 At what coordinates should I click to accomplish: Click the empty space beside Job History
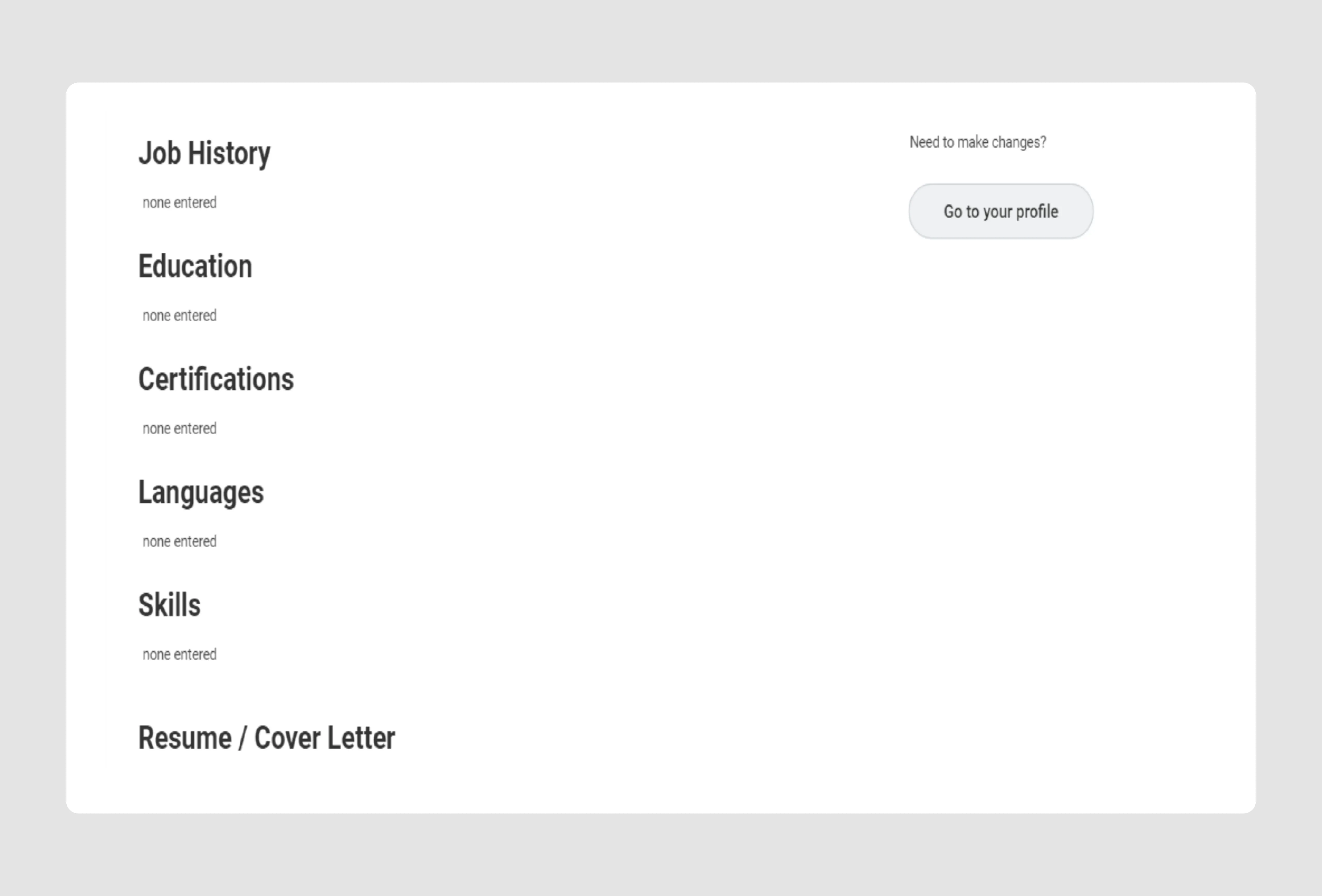pyautogui.click(x=512, y=152)
